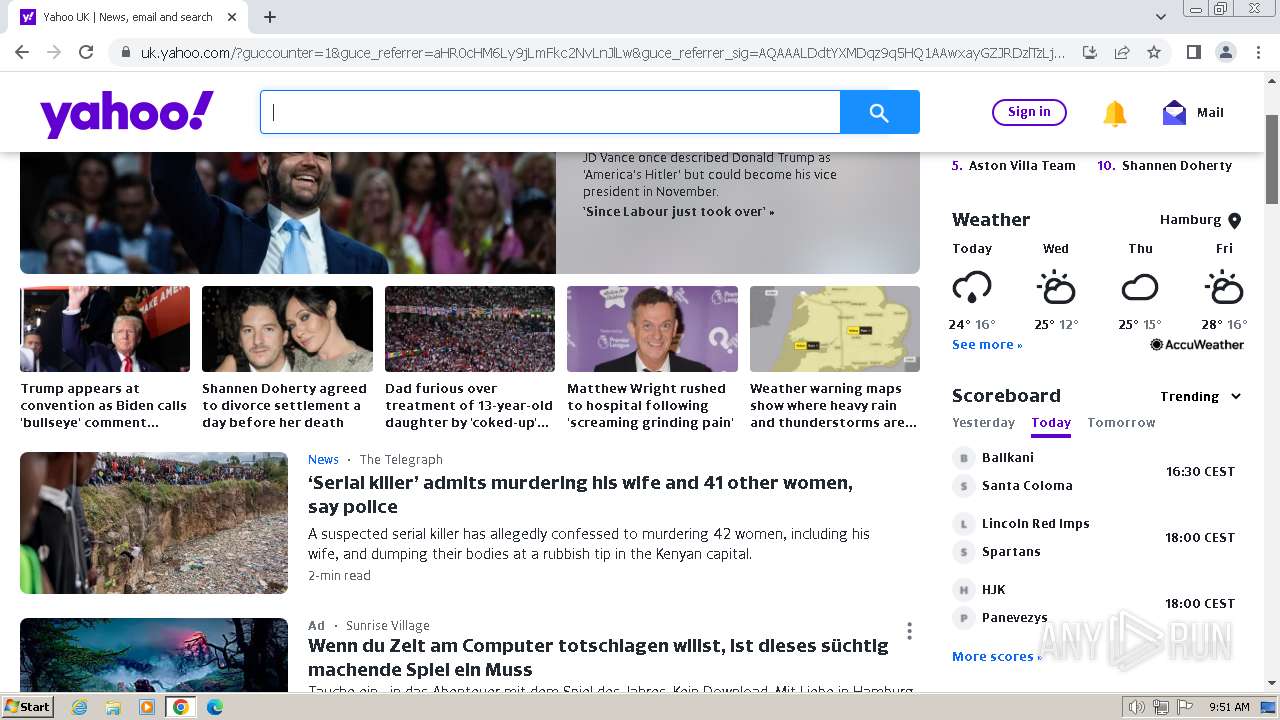Select the Today scoreboard tab

coord(1051,423)
